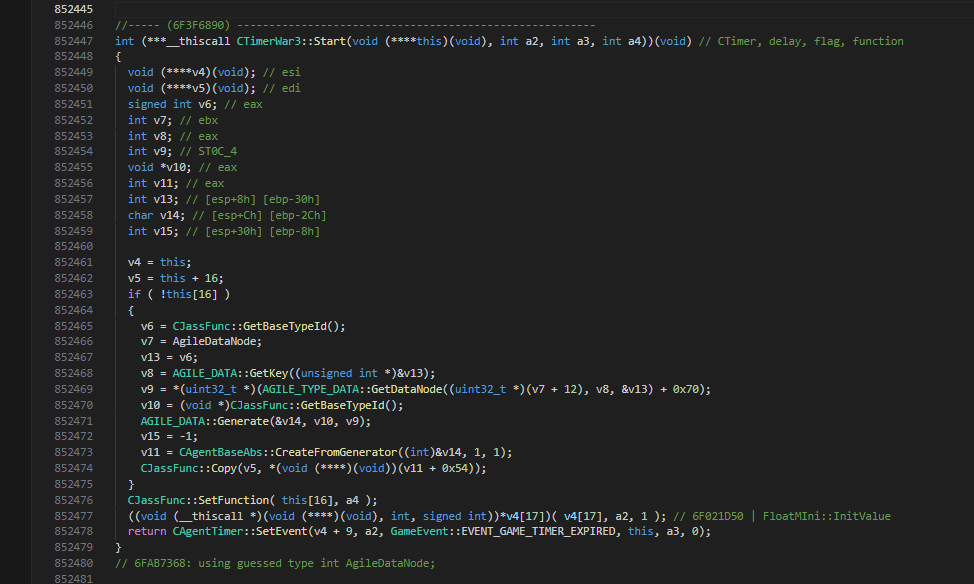Click the opening brace on line 852448
The height and width of the screenshot is (584, 974).
pos(118,57)
